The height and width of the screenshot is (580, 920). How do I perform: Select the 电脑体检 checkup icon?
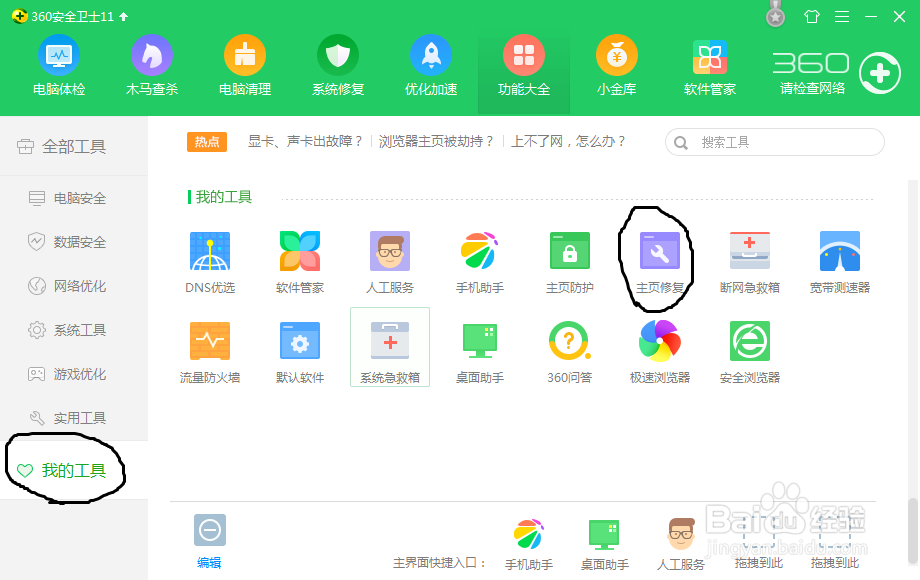[x=58, y=65]
